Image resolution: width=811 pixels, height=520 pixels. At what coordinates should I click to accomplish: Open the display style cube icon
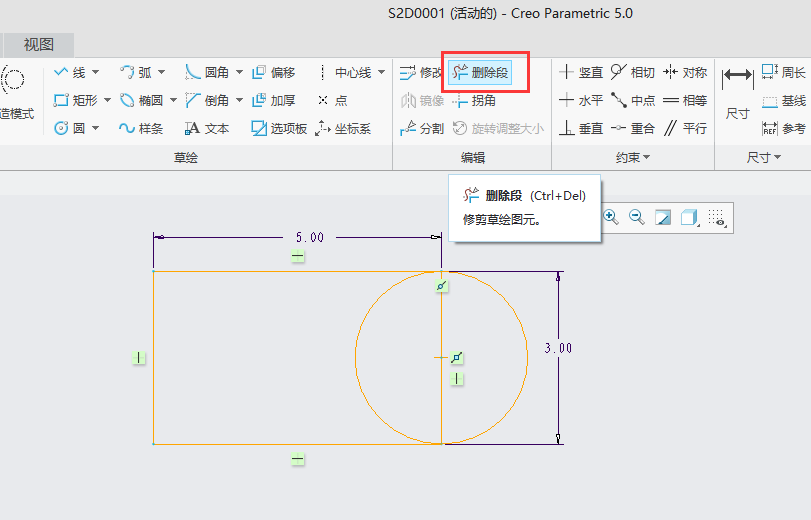[x=689, y=217]
